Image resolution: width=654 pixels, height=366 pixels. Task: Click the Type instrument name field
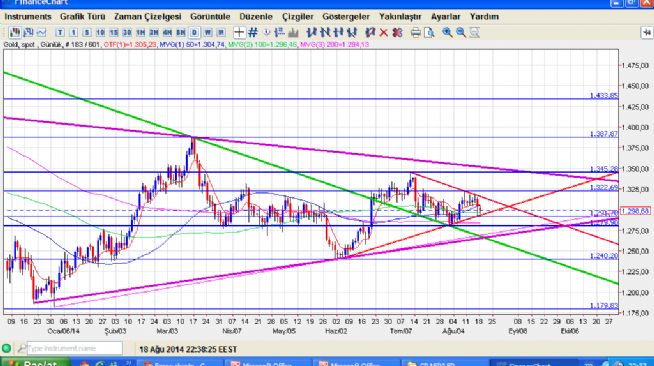(75, 348)
